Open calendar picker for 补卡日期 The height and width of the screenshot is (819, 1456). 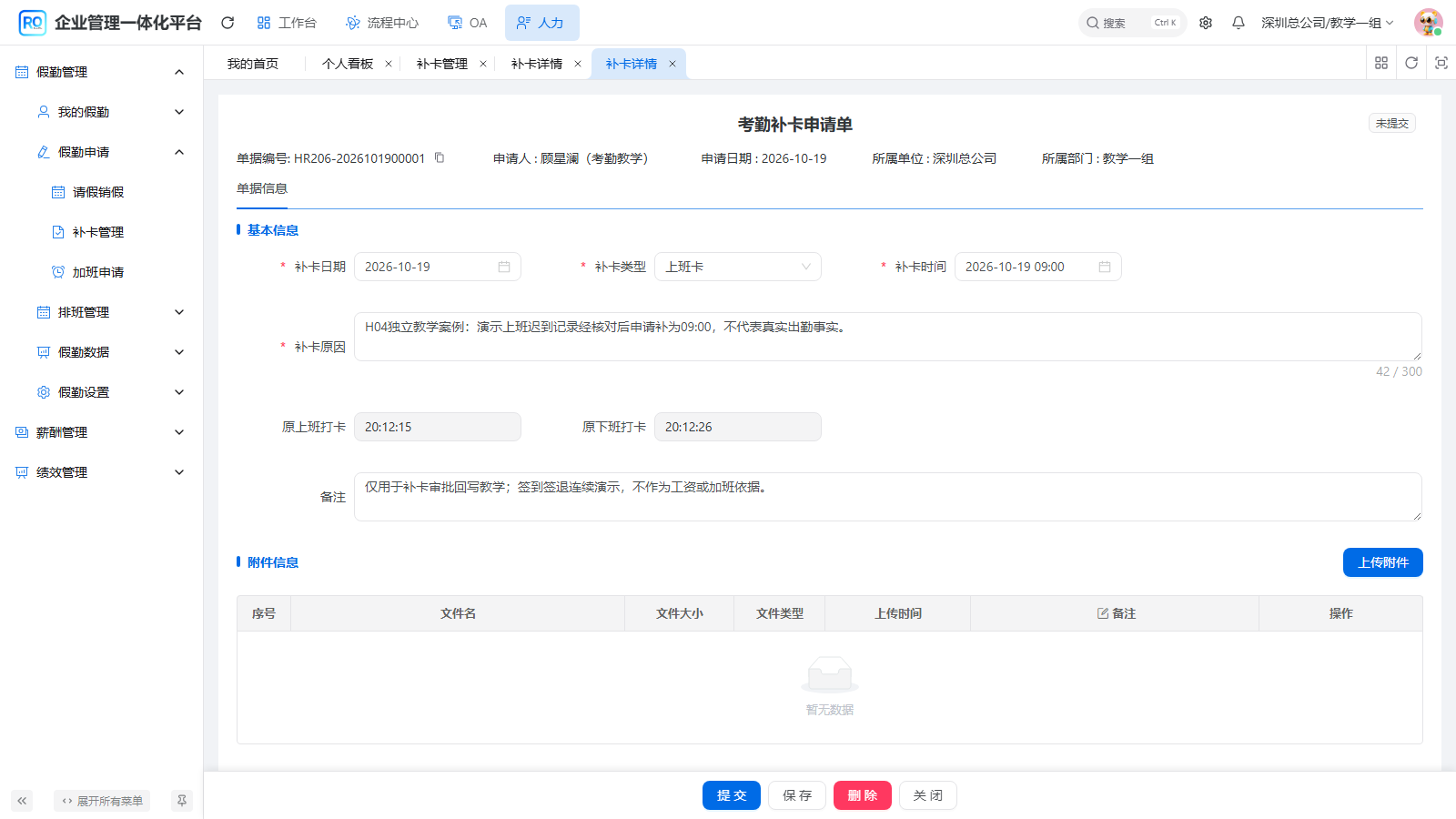tap(504, 267)
